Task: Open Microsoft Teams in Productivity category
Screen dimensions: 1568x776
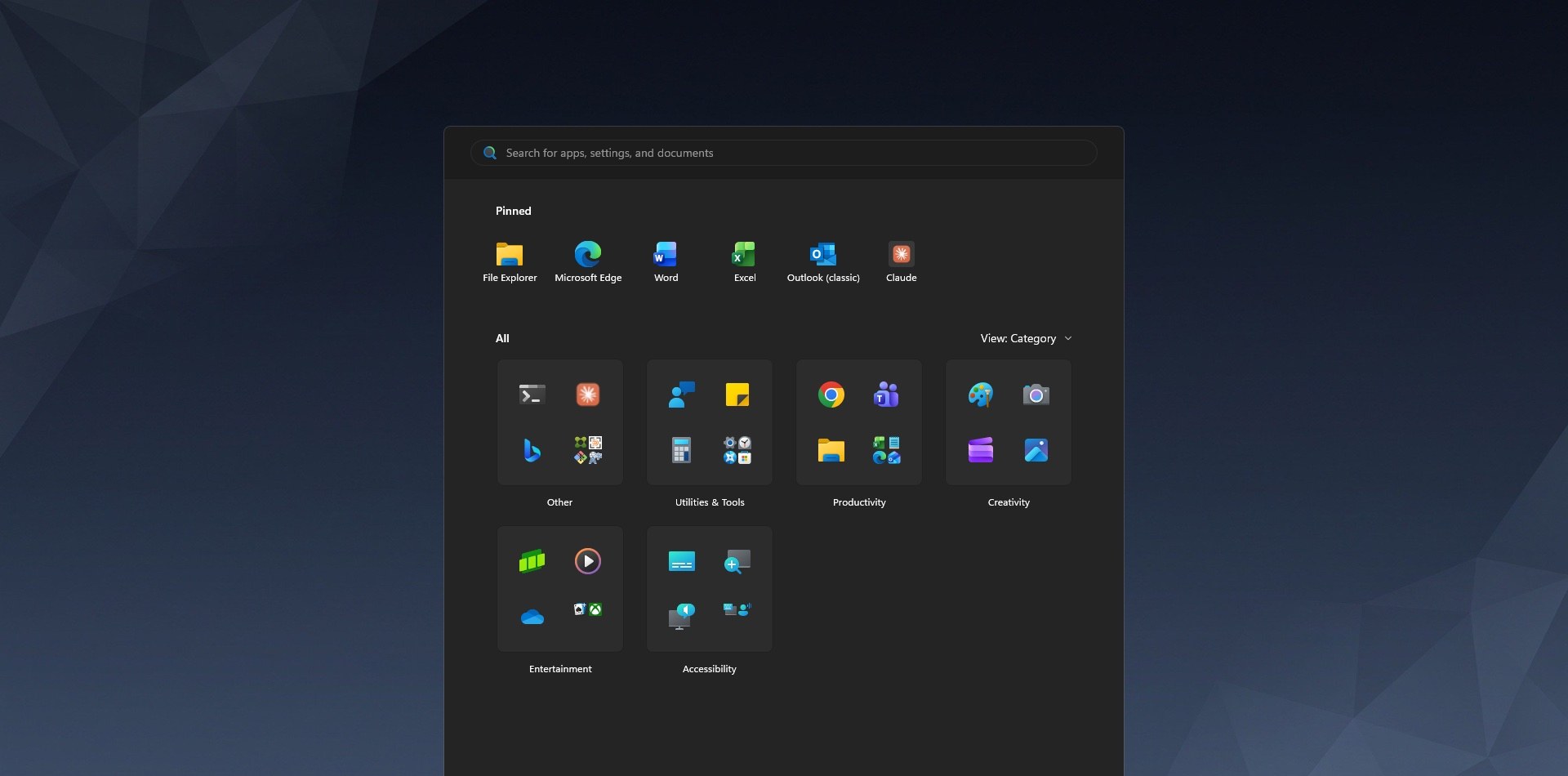Action: (x=886, y=395)
